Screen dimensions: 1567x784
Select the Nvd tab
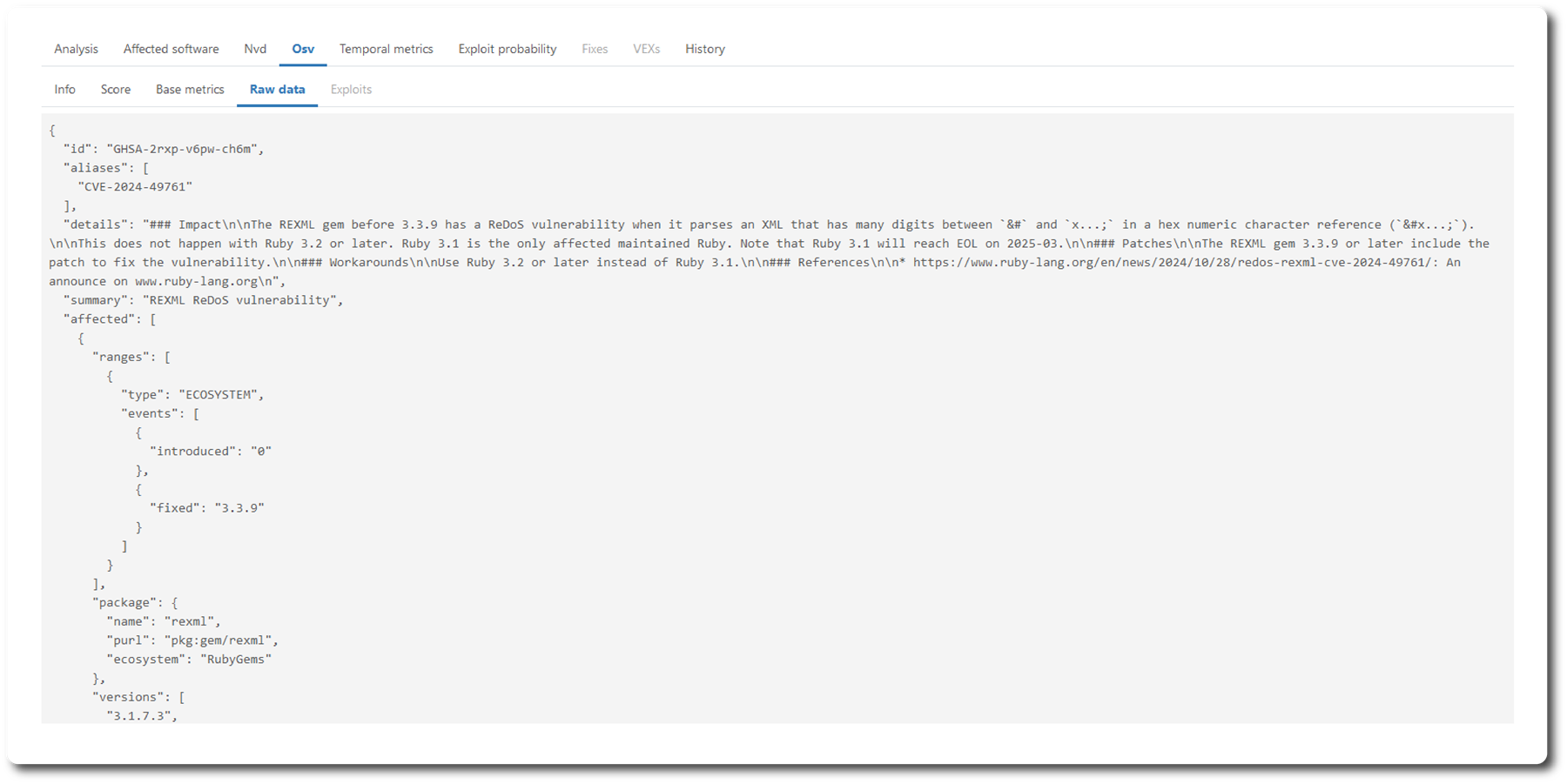tap(255, 49)
